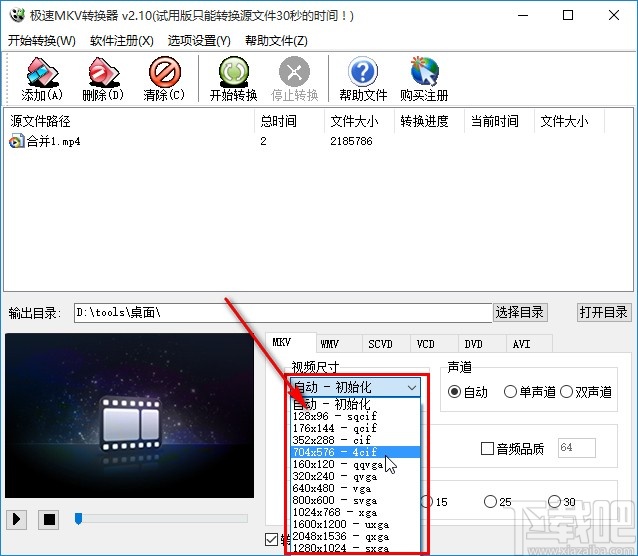Viewport: 638px width, 556px height.
Task: Switch to the AVI tab
Action: (x=529, y=344)
